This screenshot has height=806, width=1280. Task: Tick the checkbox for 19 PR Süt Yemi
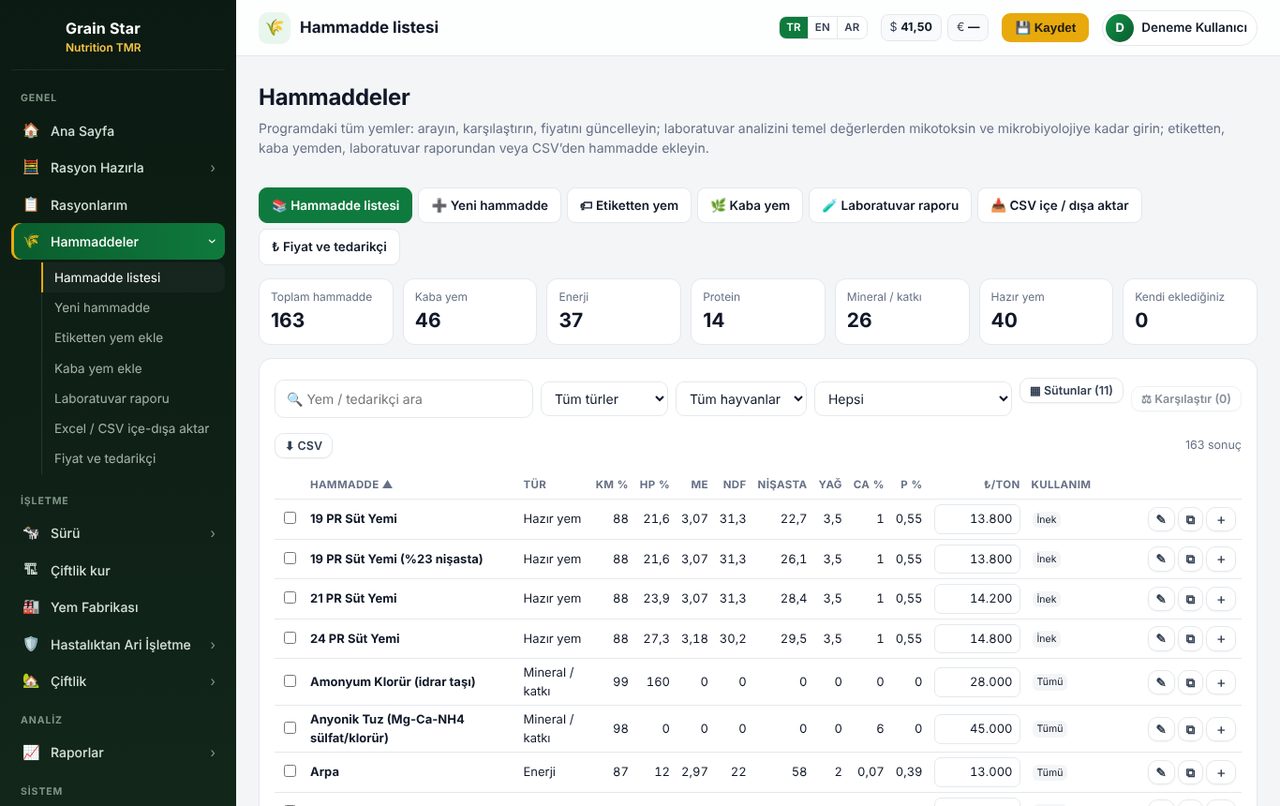[290, 518]
